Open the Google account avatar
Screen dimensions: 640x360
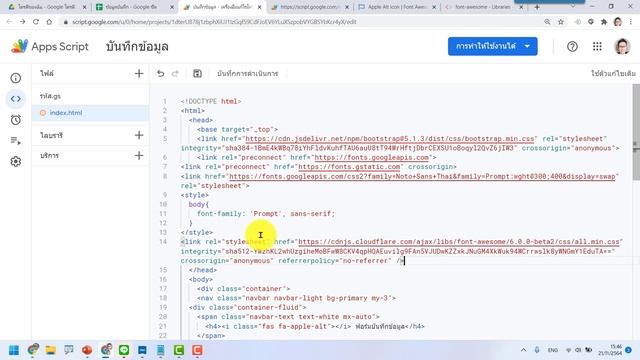point(622,47)
